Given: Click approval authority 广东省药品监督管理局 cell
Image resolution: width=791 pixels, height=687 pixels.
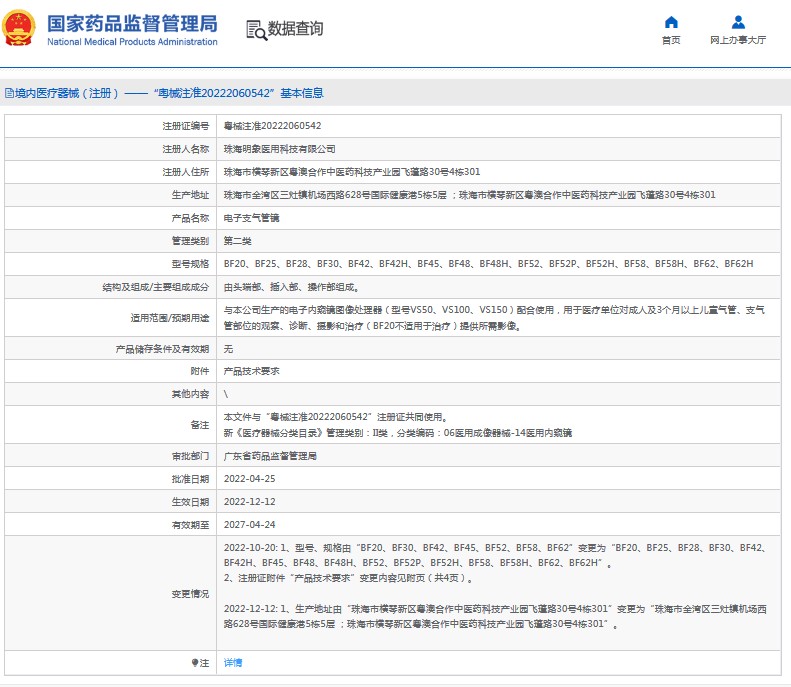Looking at the screenshot, I should point(269,456).
